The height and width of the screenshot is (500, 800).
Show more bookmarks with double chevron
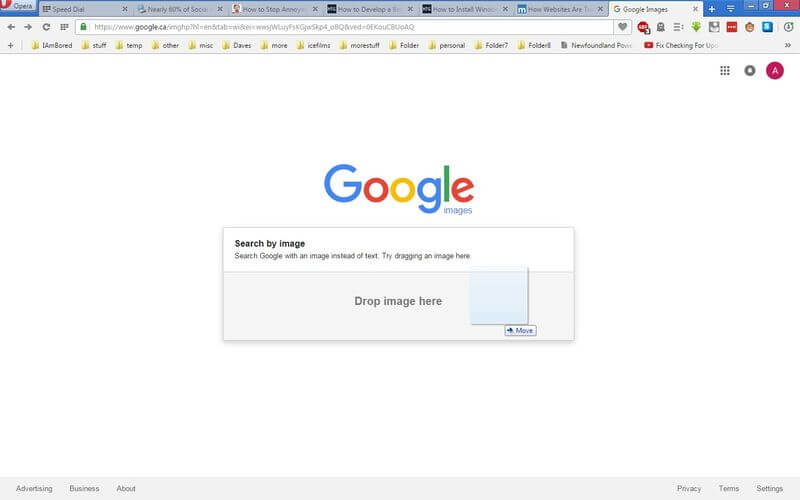coord(787,45)
